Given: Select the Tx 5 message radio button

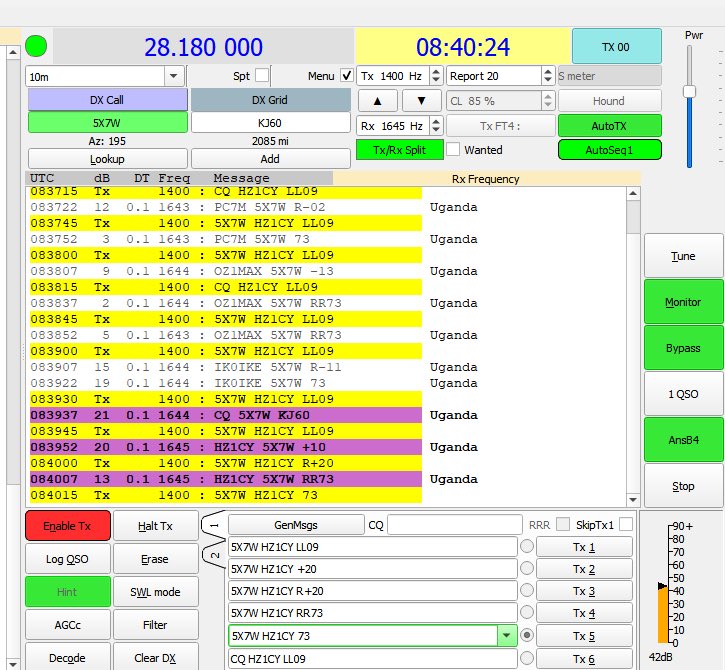Looking at the screenshot, I should click(527, 635).
